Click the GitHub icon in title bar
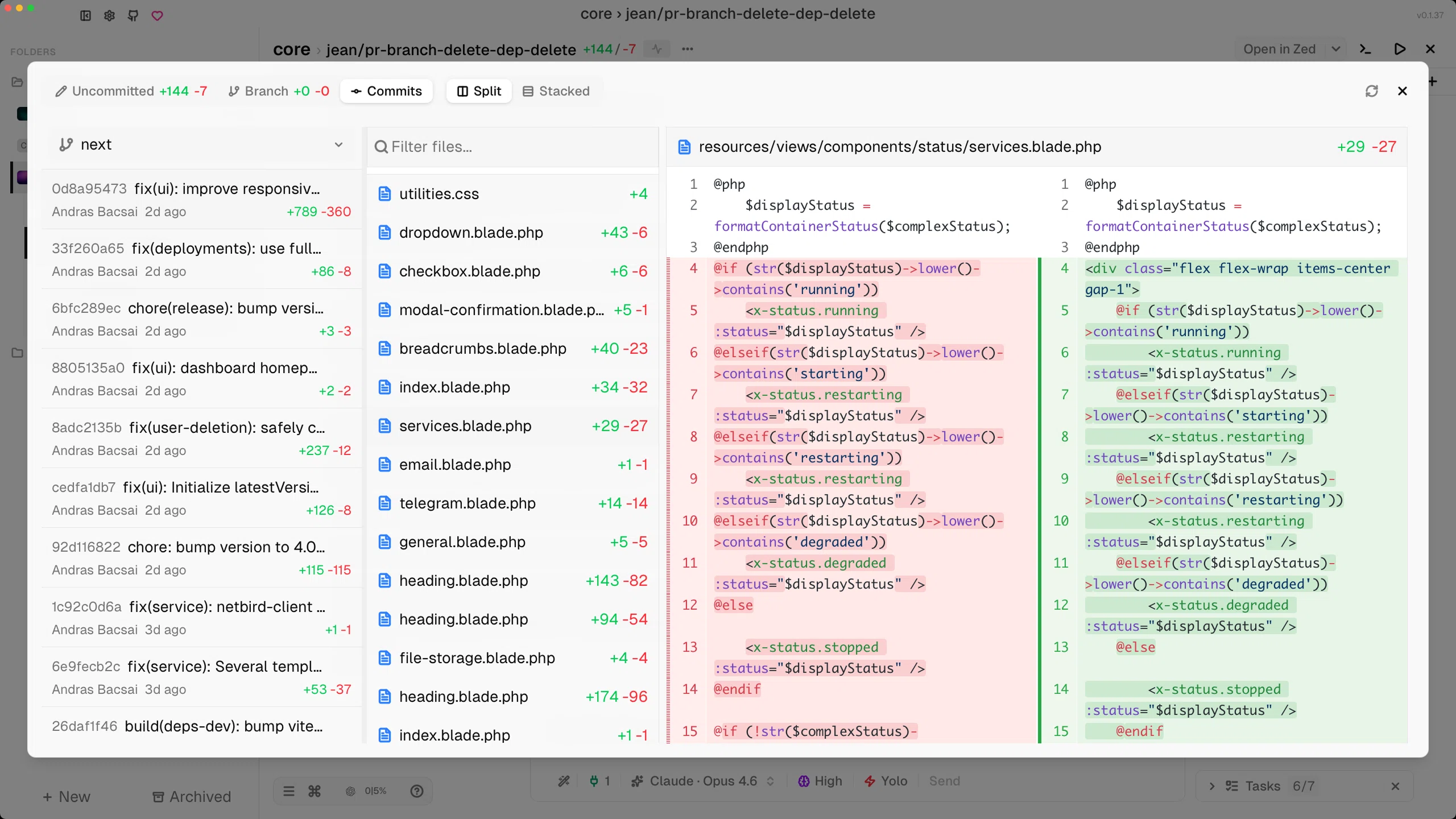 [133, 15]
